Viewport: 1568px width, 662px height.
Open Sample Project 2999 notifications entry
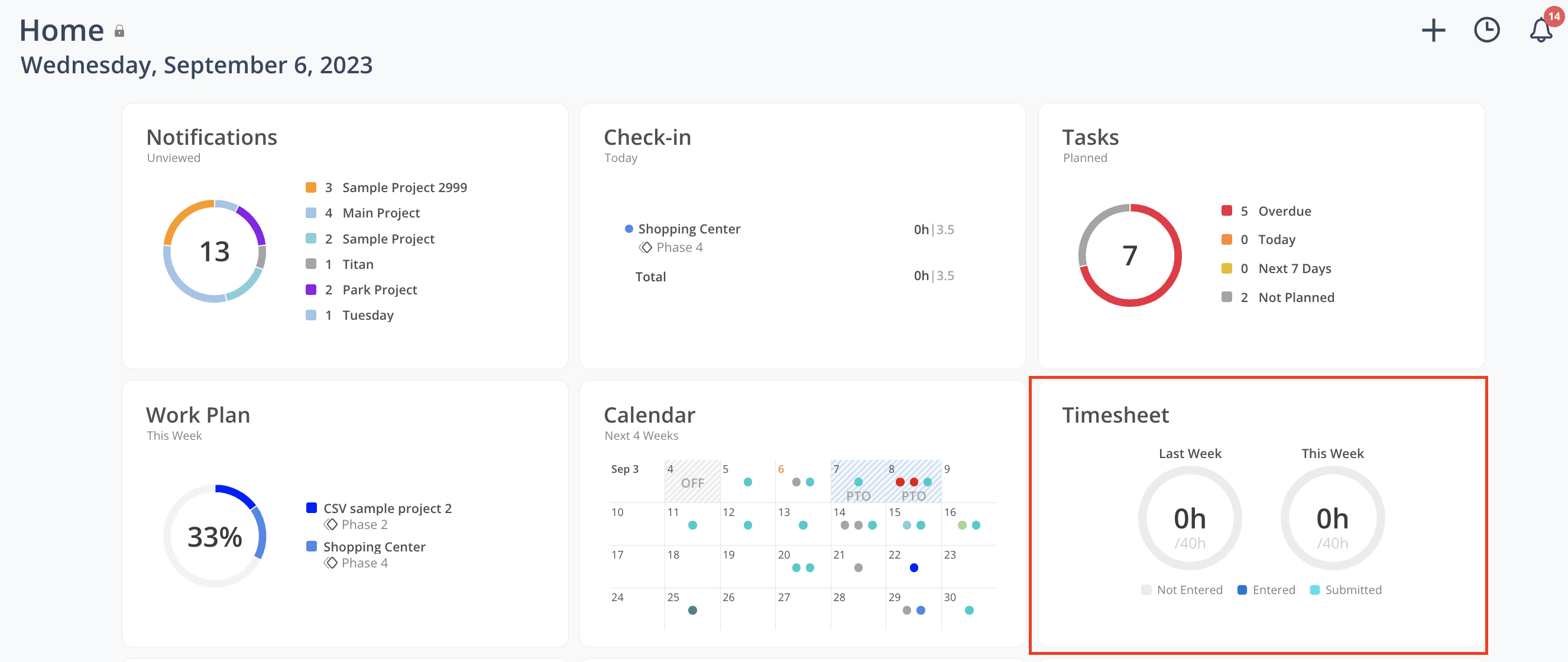(404, 187)
